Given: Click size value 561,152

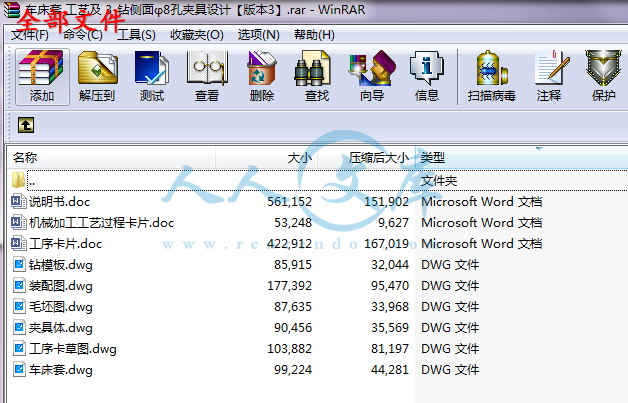Looking at the screenshot, I should pos(290,202).
